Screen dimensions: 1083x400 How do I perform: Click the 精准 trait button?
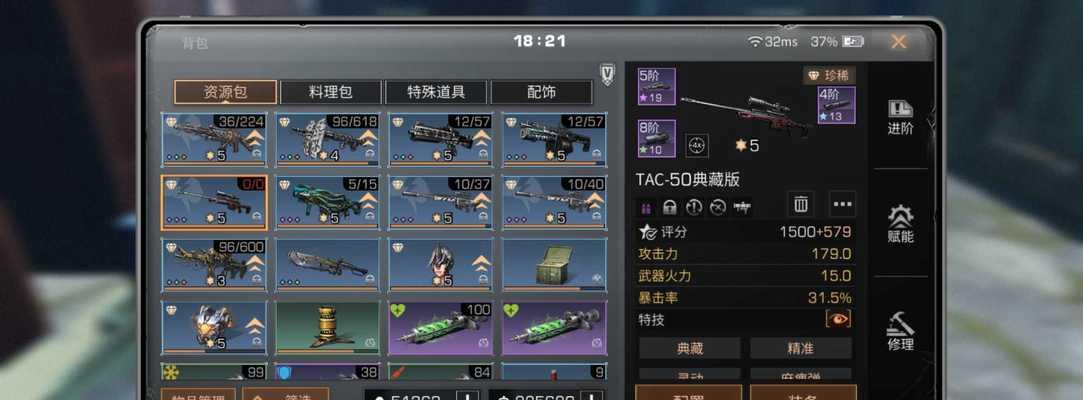tap(801, 349)
